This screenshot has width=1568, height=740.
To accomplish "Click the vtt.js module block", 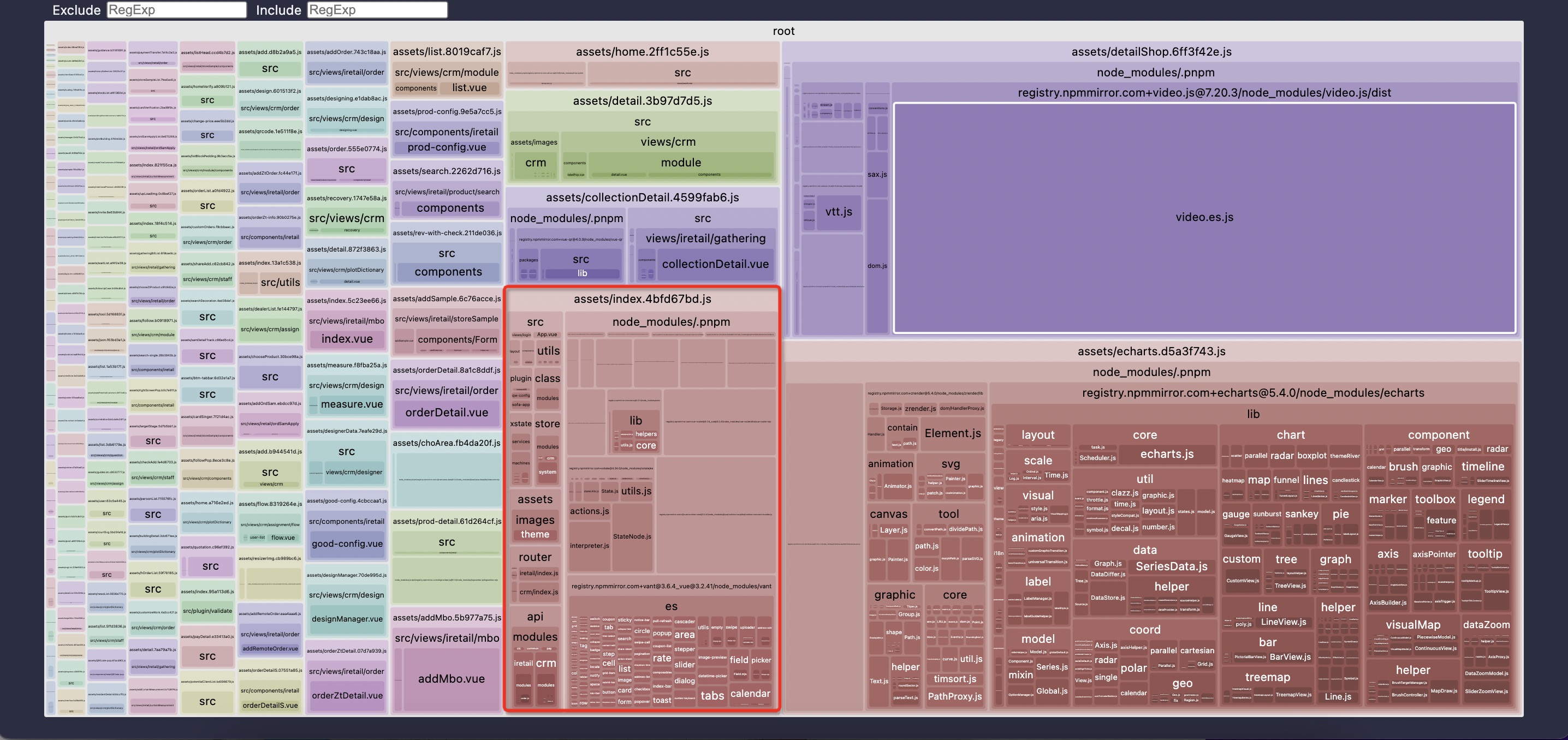I will 838,212.
